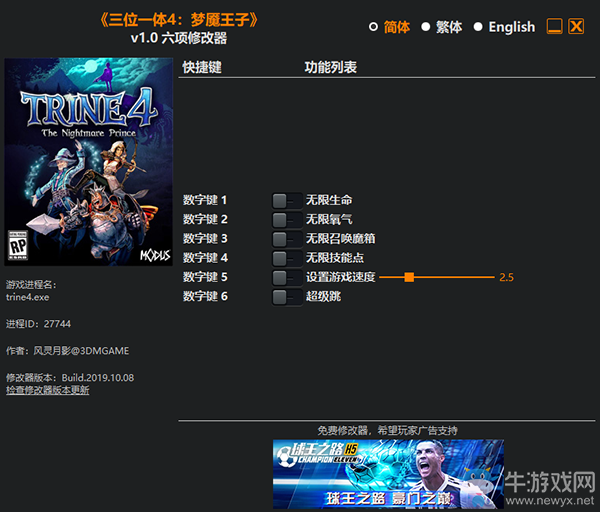Viewport: 600px width, 512px height.
Task: Minimize the trainer with the orange icon
Action: (554, 26)
